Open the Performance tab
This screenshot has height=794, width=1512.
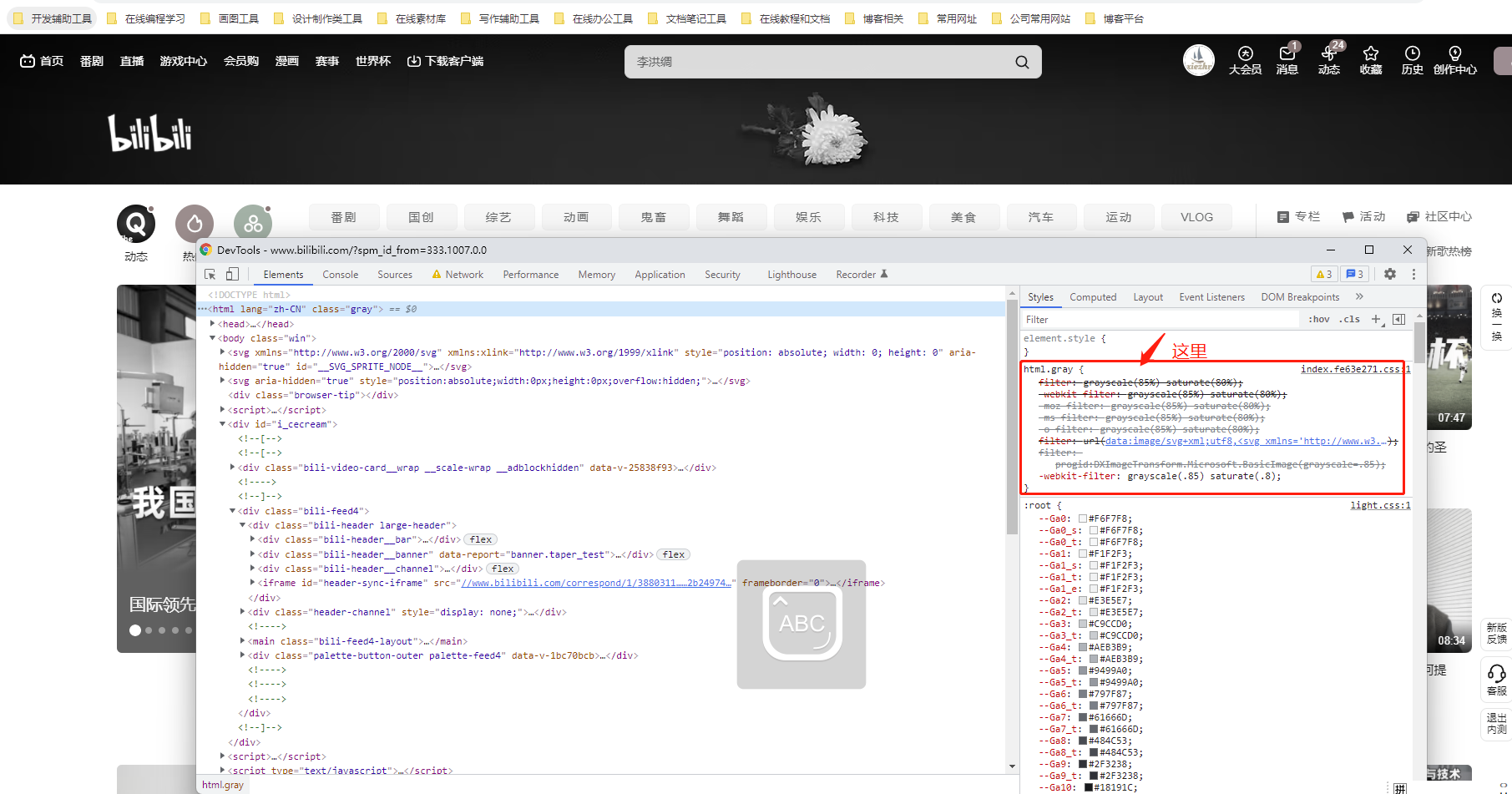(x=531, y=275)
